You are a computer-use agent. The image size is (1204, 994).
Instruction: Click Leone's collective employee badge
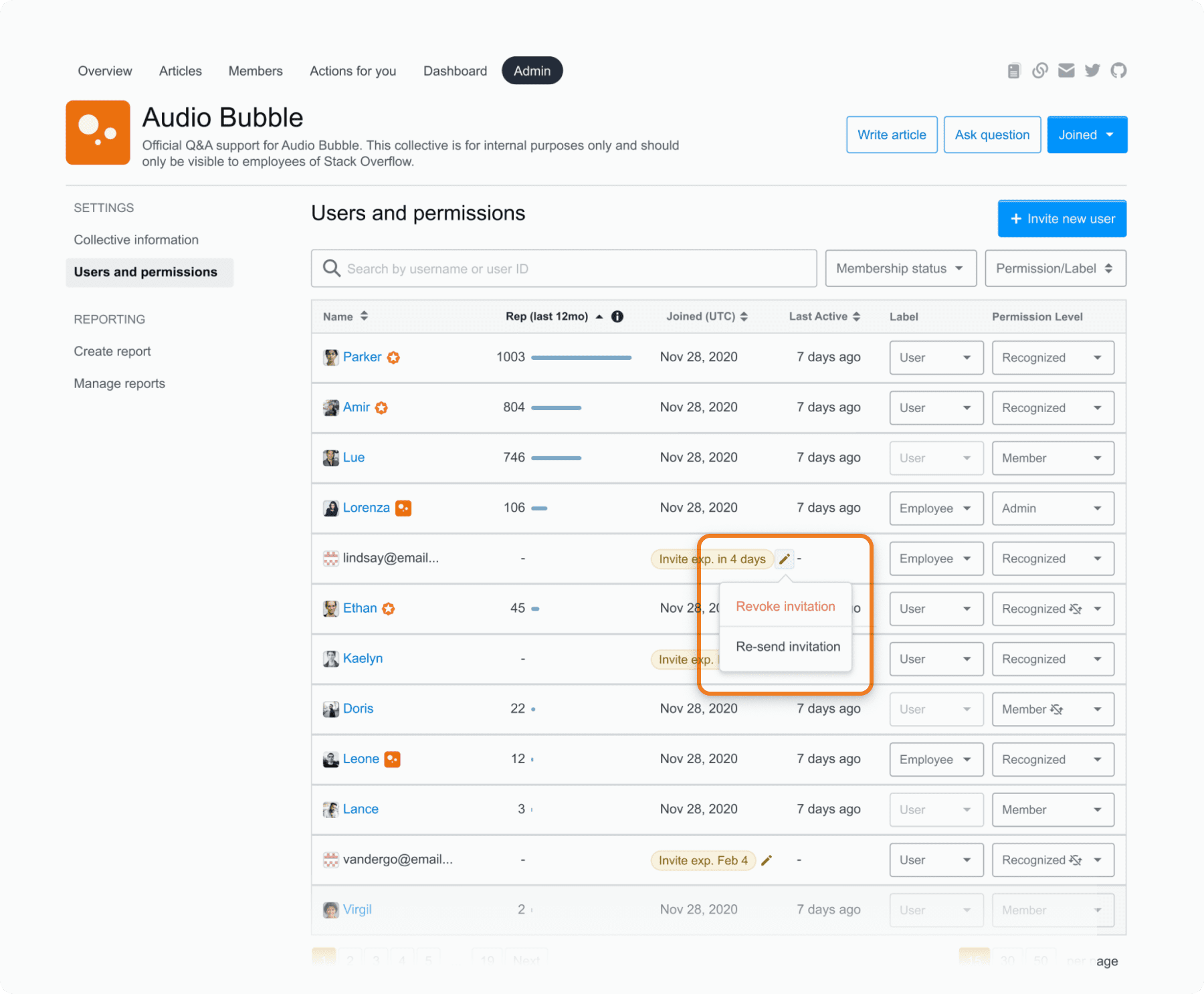(x=393, y=759)
